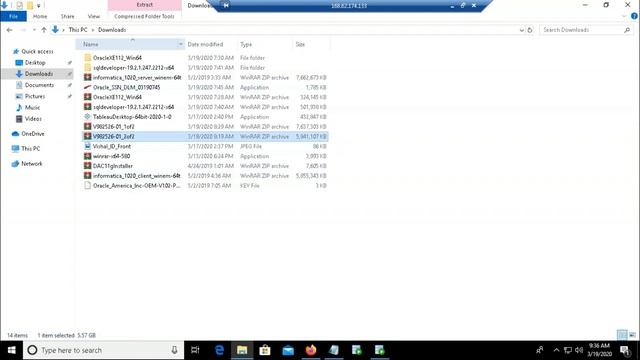The image size is (640, 360).
Task: Go up one folder level with Up arrow
Action: point(44,30)
